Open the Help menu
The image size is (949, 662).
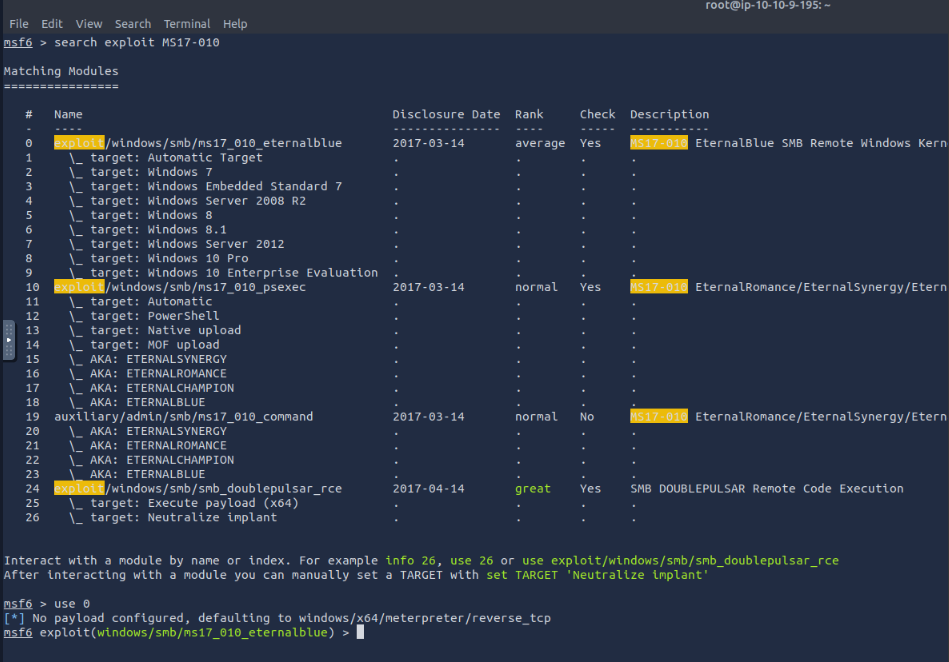pyautogui.click(x=235, y=24)
